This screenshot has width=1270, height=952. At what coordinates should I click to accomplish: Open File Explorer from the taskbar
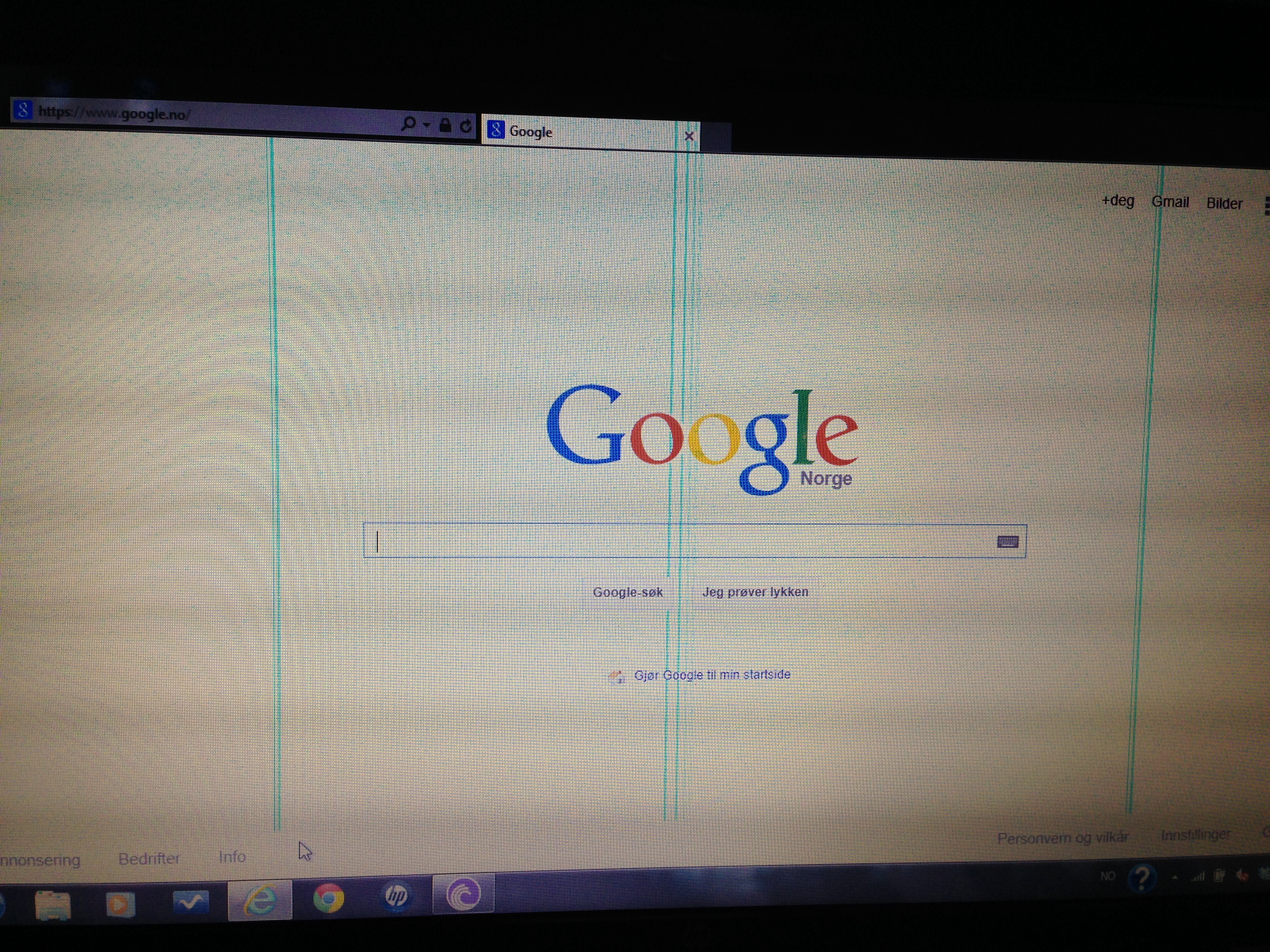pos(53,906)
